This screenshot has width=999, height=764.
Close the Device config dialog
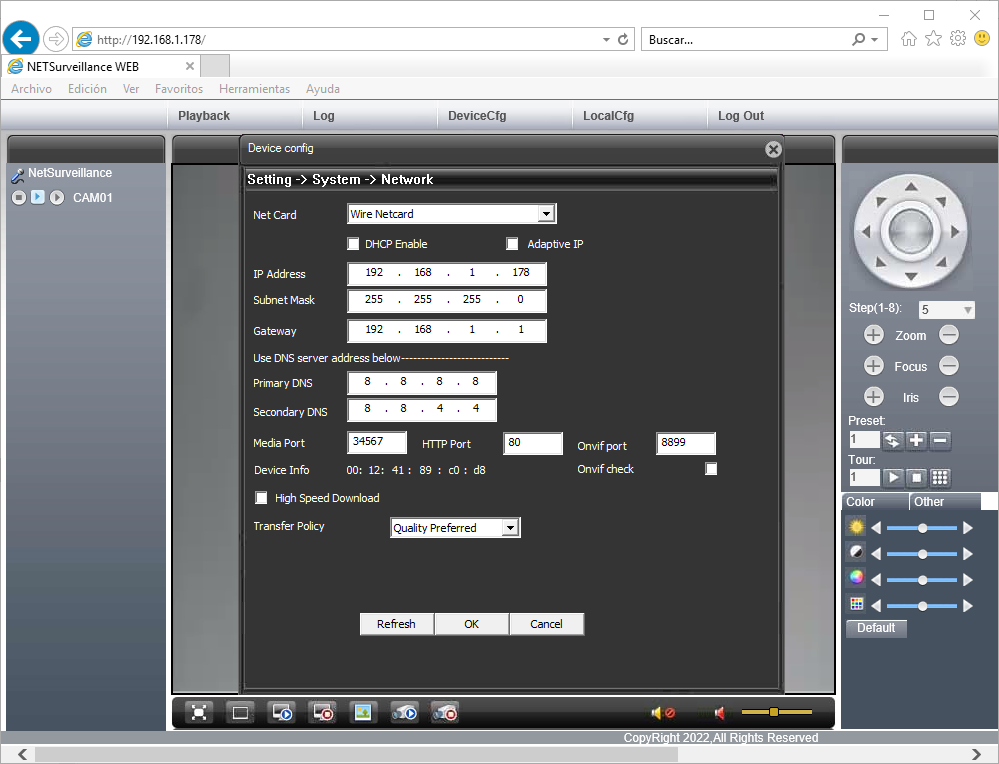[x=773, y=149]
